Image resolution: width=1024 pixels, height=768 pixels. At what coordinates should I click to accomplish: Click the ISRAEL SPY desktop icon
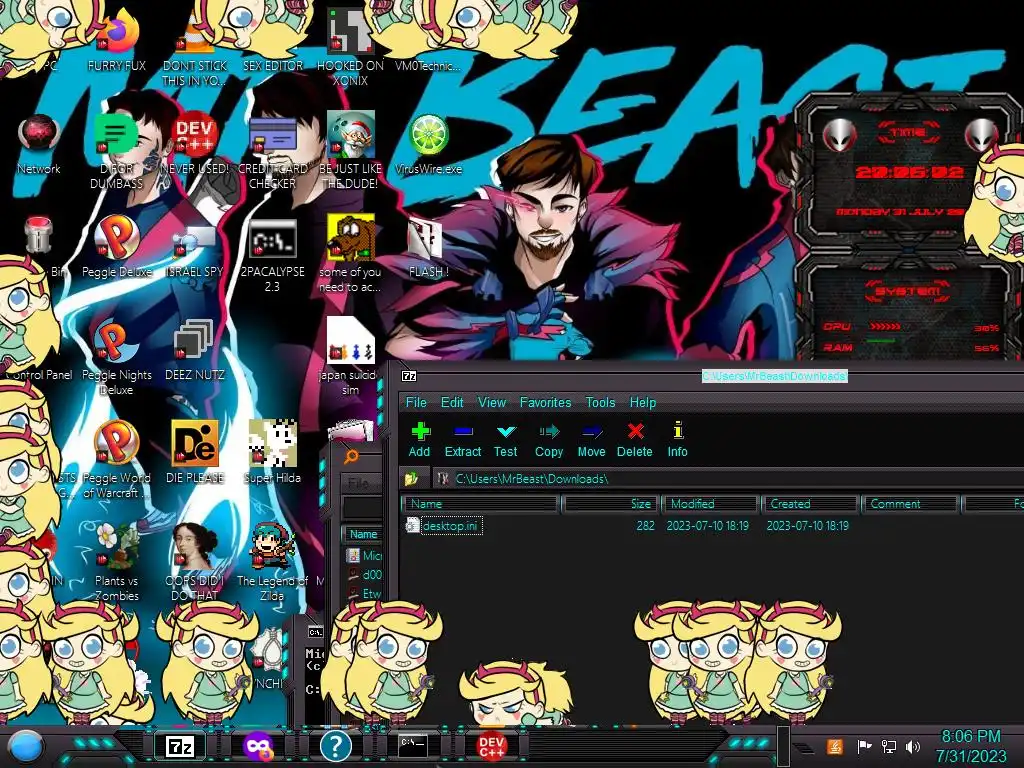(195, 248)
